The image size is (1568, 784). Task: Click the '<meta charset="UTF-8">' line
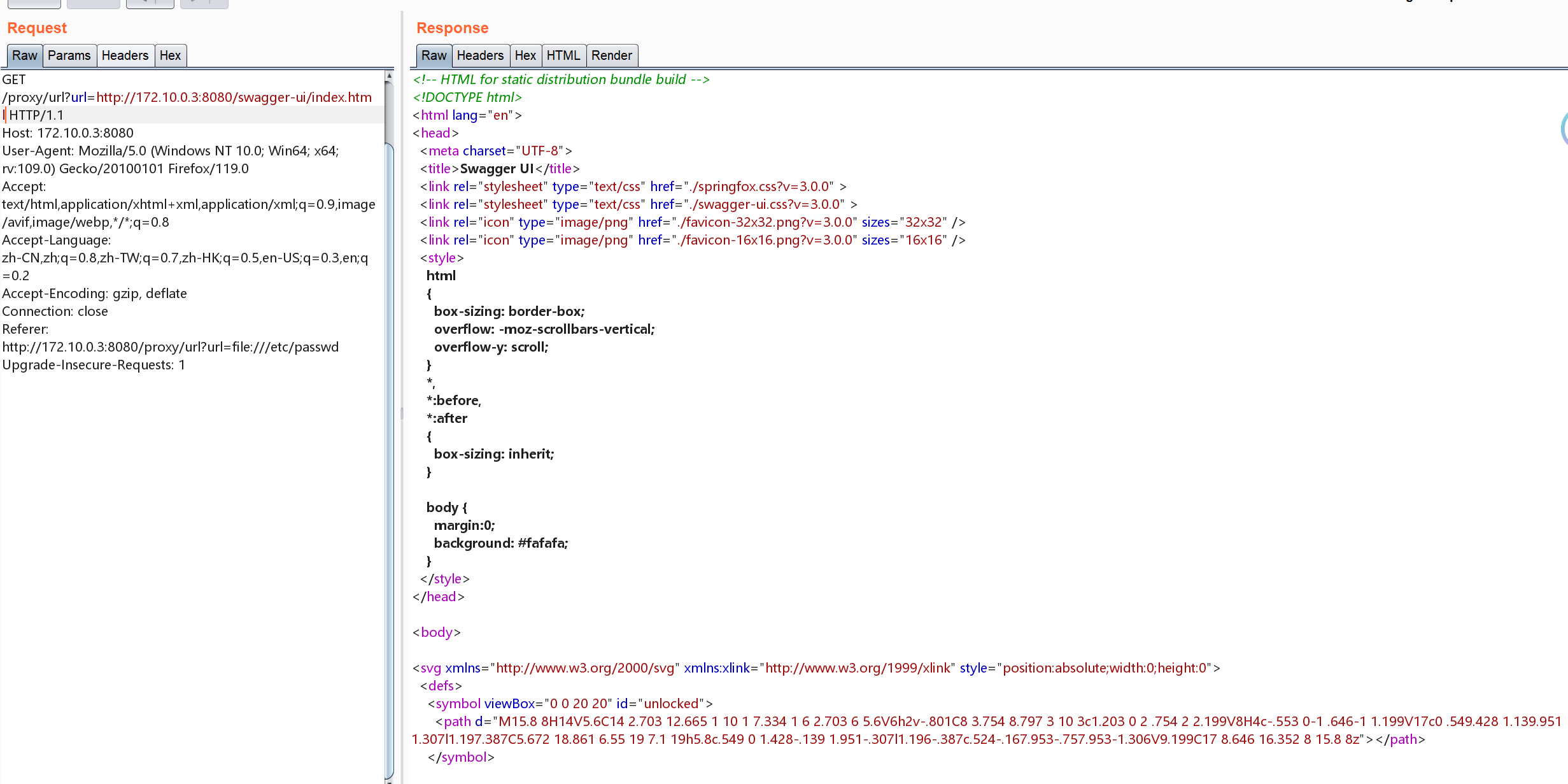pos(496,151)
